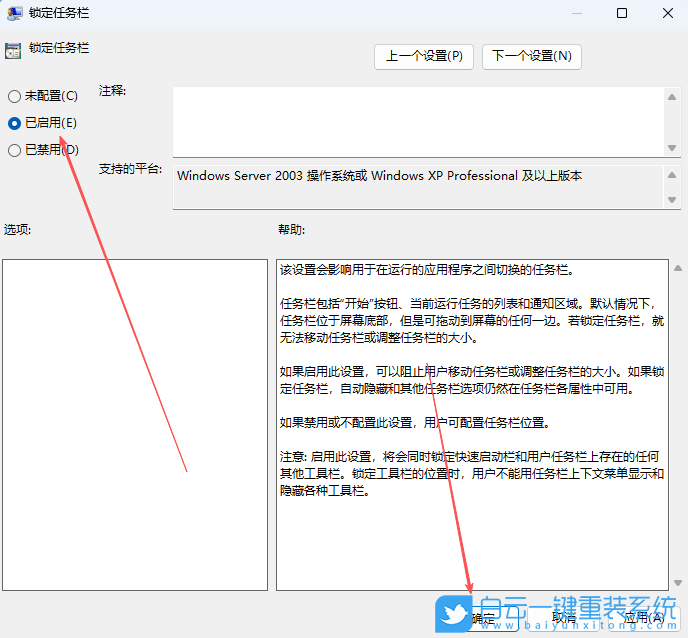Minimize the 锁定任务栏 window

coord(577,14)
